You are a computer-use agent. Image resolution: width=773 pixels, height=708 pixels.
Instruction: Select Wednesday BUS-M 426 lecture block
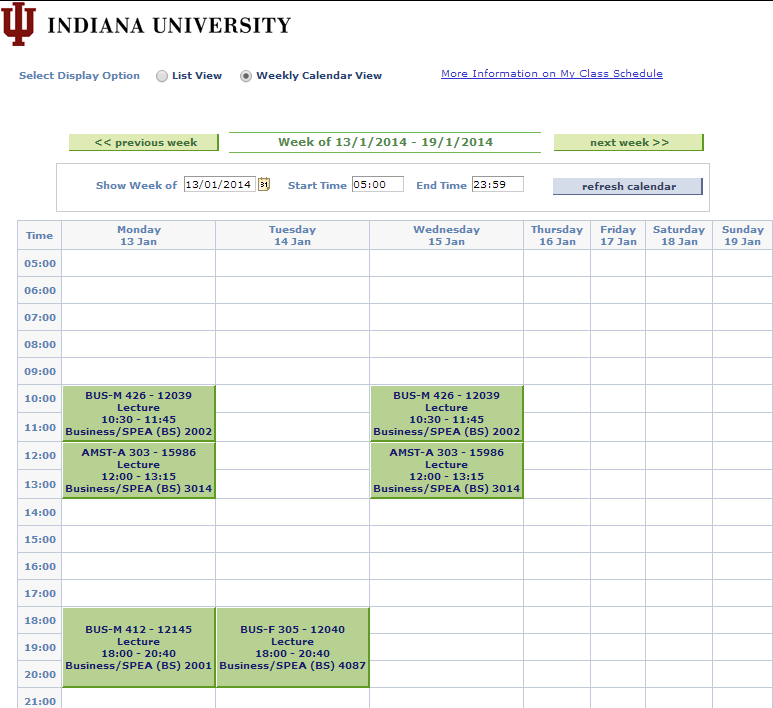click(x=447, y=413)
